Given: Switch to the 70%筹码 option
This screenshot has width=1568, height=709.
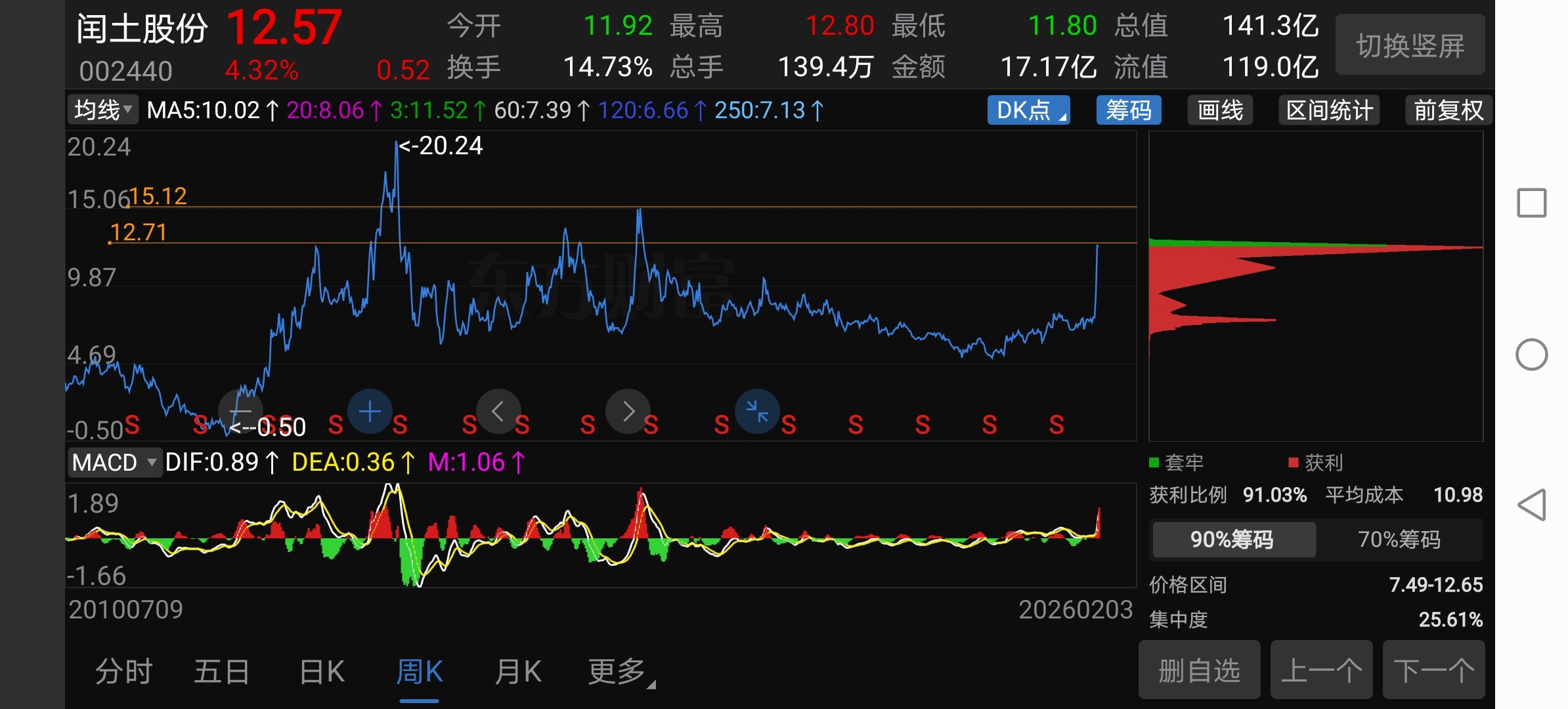Looking at the screenshot, I should coord(1399,540).
